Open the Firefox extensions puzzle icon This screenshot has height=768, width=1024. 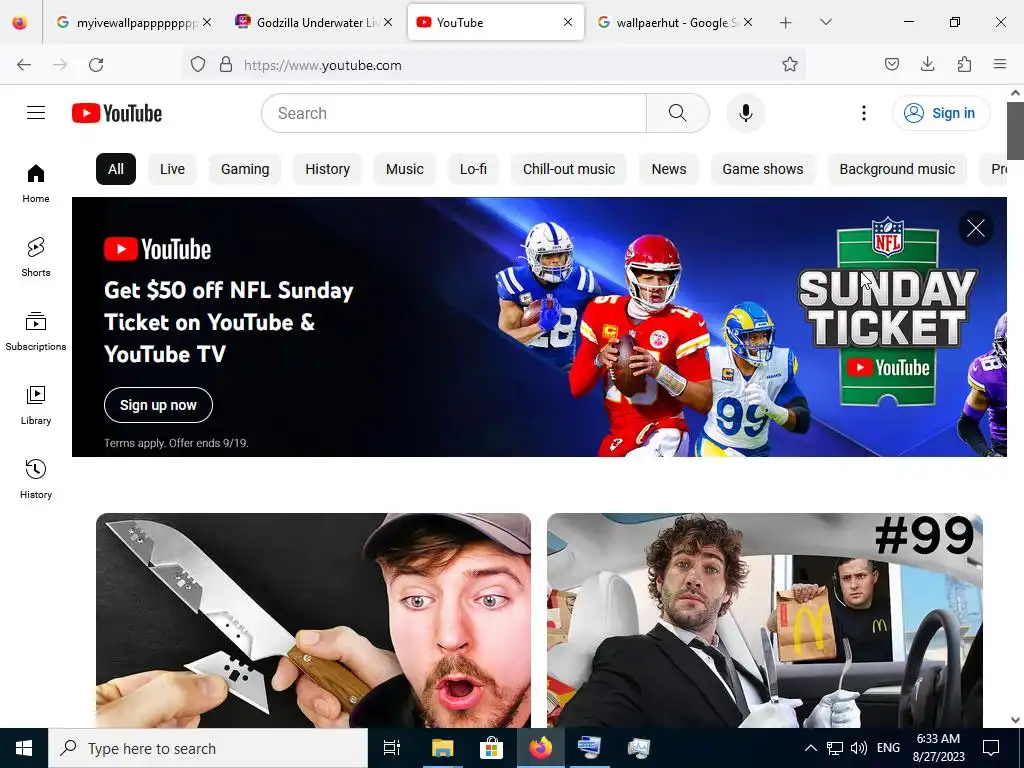pyautogui.click(x=964, y=64)
